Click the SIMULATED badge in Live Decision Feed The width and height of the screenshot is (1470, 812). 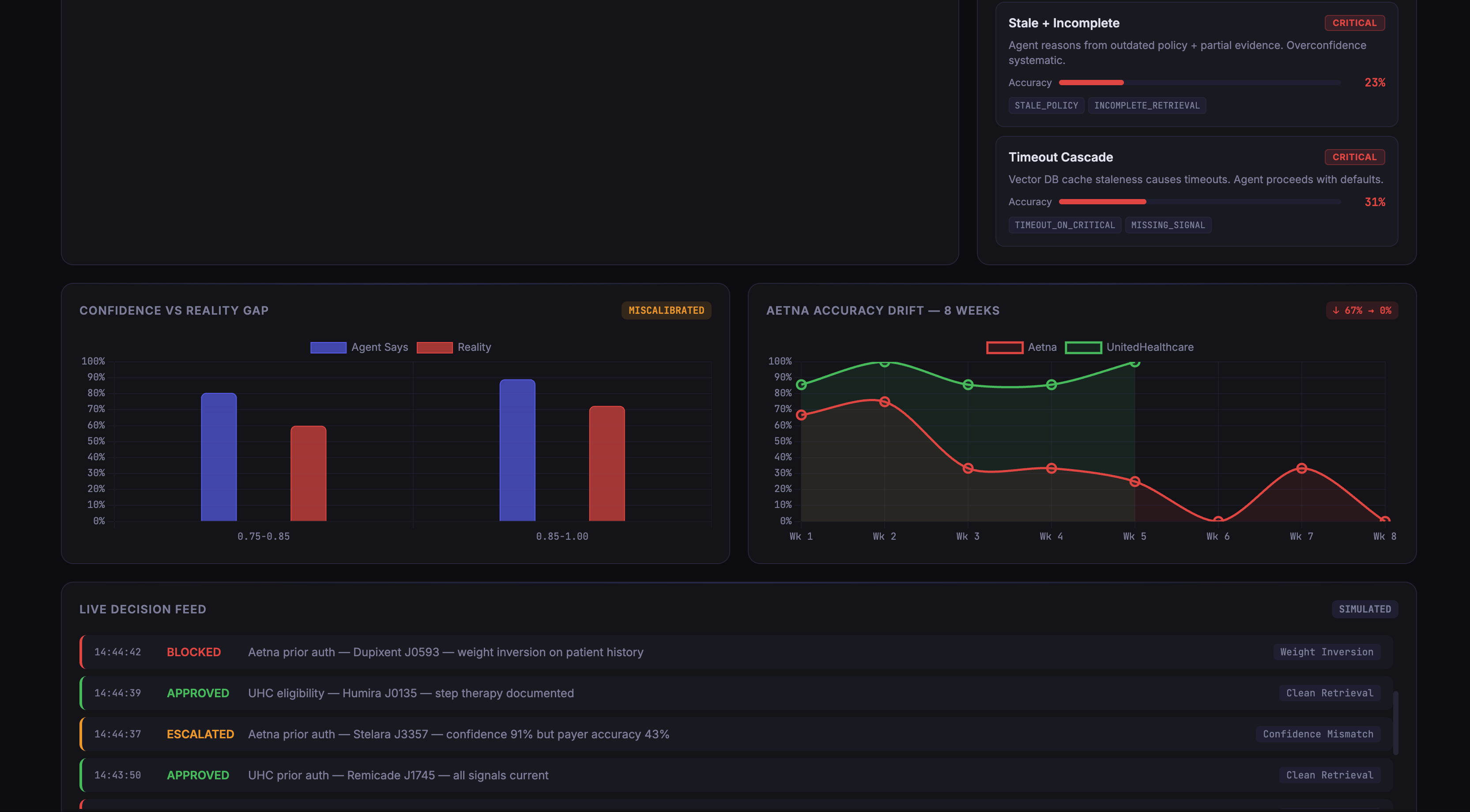(1364, 609)
